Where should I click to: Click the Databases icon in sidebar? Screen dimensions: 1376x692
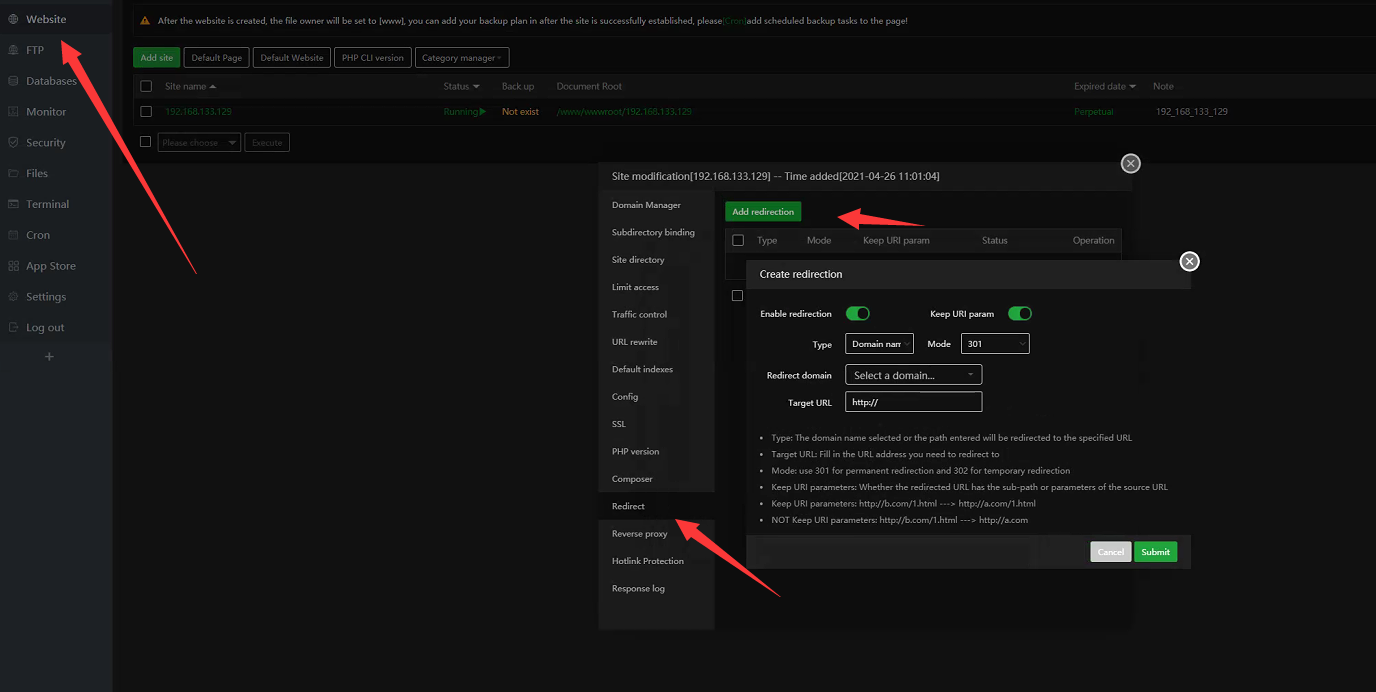(x=13, y=81)
